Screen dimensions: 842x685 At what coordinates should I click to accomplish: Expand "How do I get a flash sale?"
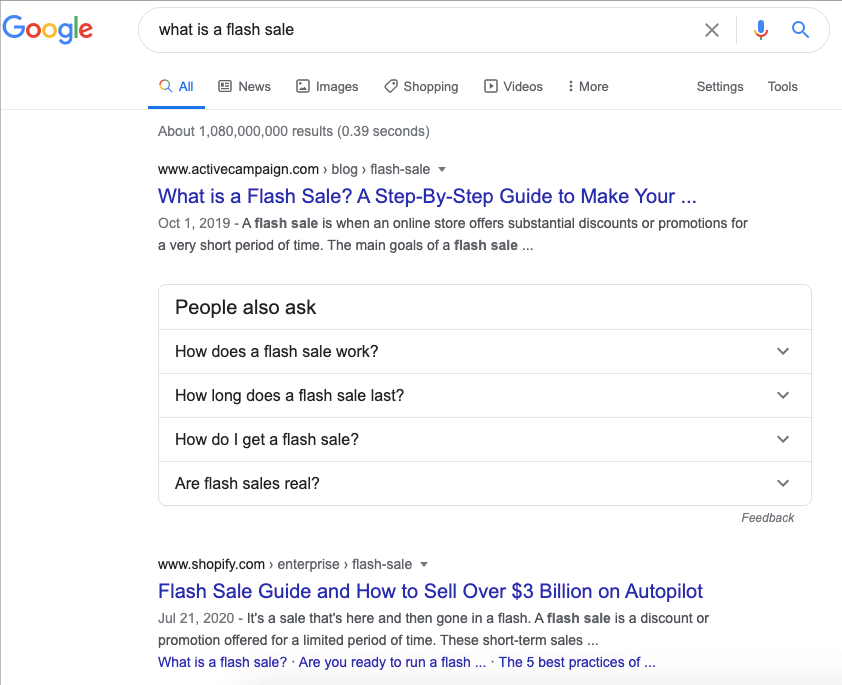pyautogui.click(x=484, y=440)
